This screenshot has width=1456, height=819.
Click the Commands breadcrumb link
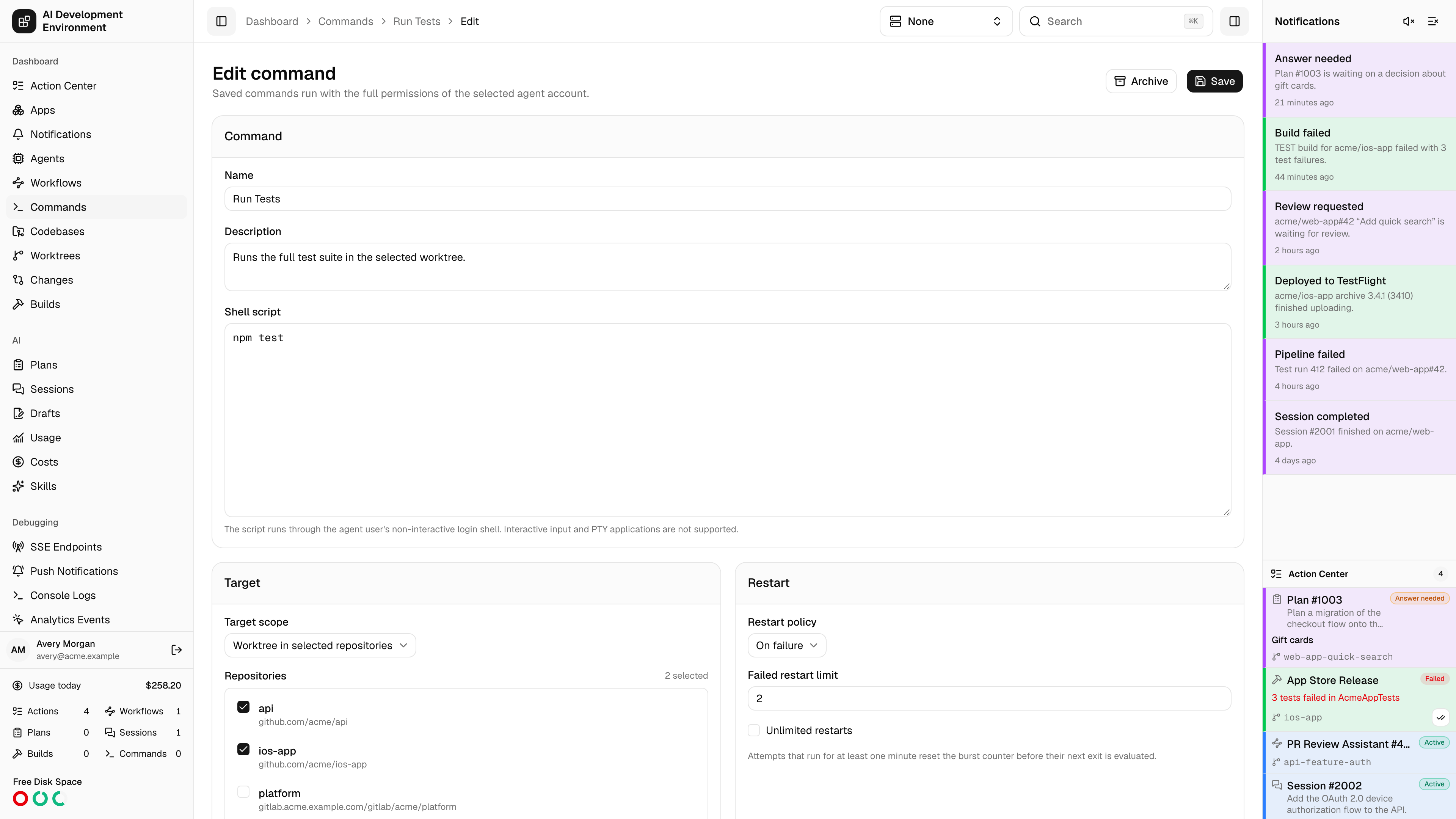click(x=345, y=22)
